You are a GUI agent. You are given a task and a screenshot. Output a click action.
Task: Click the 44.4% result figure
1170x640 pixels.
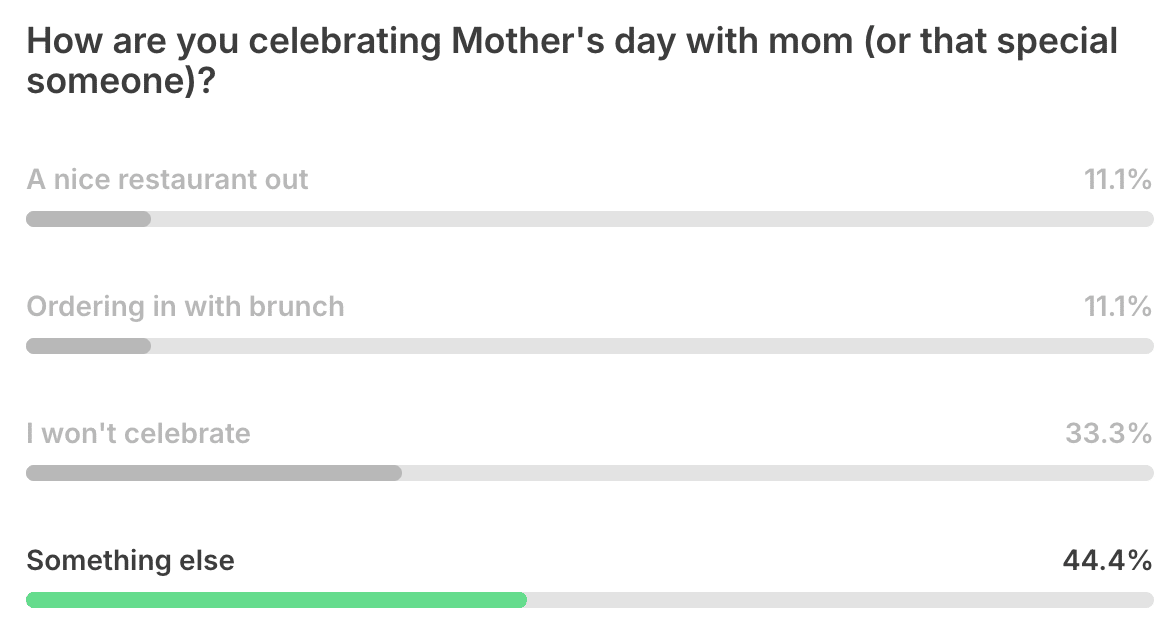(1107, 560)
